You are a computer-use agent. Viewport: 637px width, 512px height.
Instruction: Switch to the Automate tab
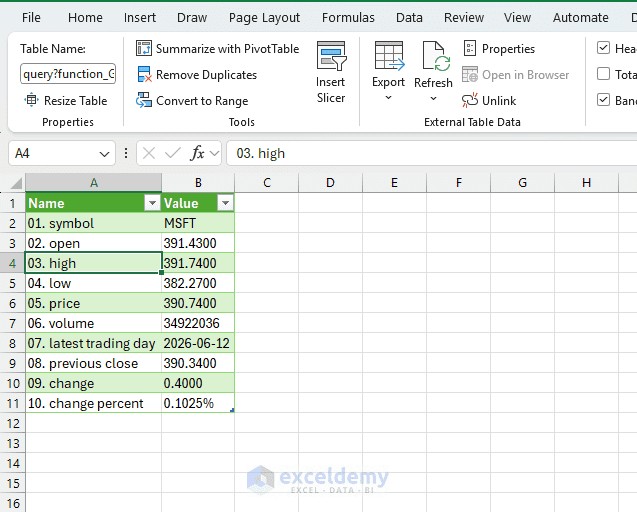point(581,18)
